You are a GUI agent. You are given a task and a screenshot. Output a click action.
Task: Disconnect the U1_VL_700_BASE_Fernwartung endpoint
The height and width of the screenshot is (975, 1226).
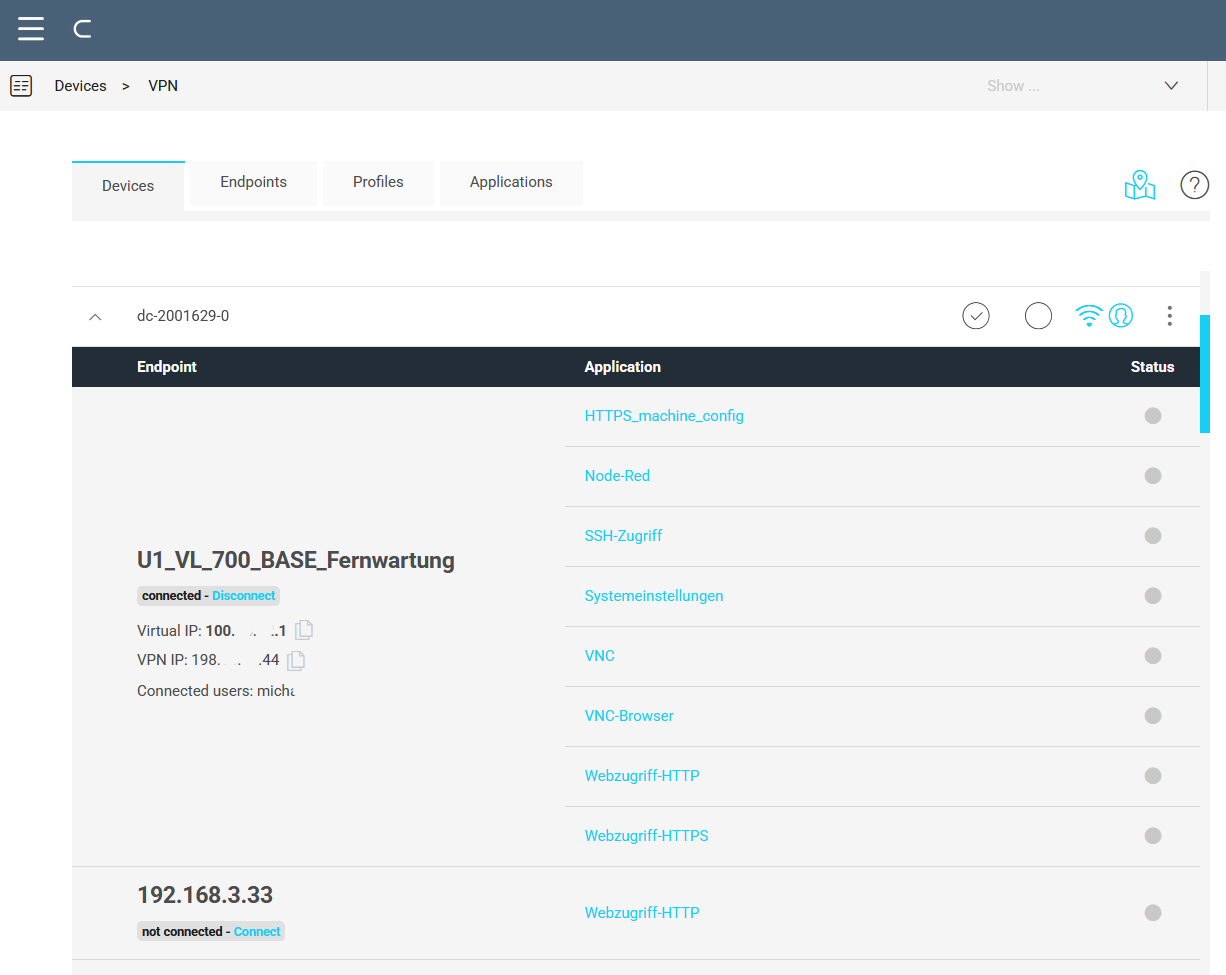point(244,595)
